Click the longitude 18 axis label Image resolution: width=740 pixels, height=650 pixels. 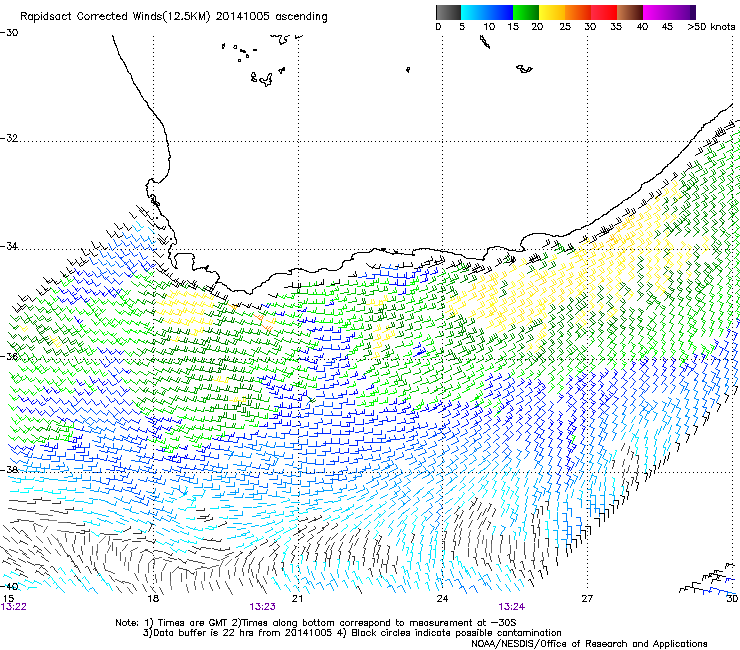(x=153, y=599)
